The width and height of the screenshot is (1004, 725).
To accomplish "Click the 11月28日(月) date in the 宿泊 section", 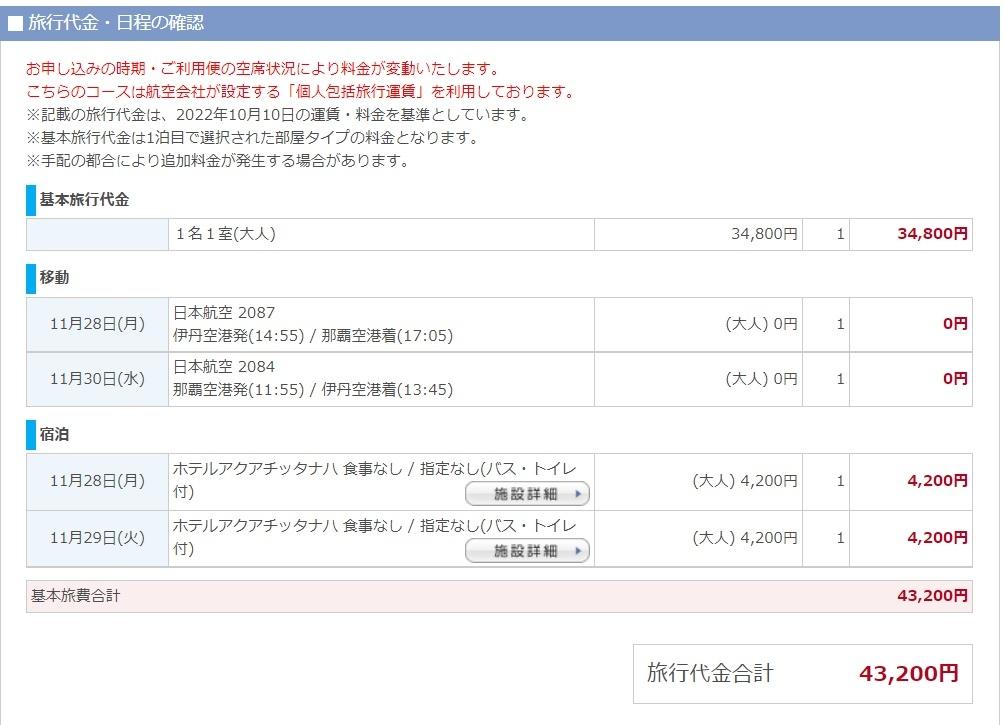I will tap(97, 481).
